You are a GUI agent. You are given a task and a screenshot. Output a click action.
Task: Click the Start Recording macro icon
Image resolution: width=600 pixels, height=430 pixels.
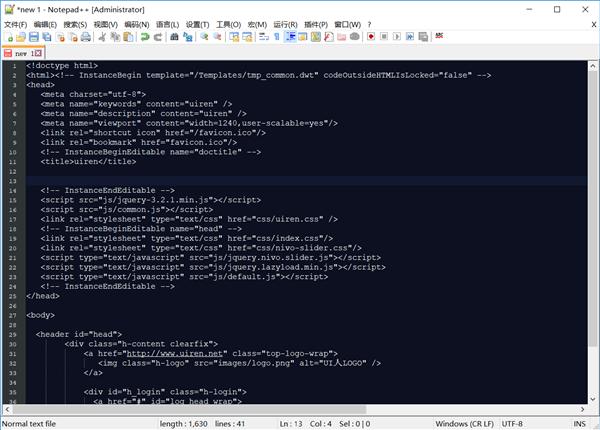[x=371, y=36]
